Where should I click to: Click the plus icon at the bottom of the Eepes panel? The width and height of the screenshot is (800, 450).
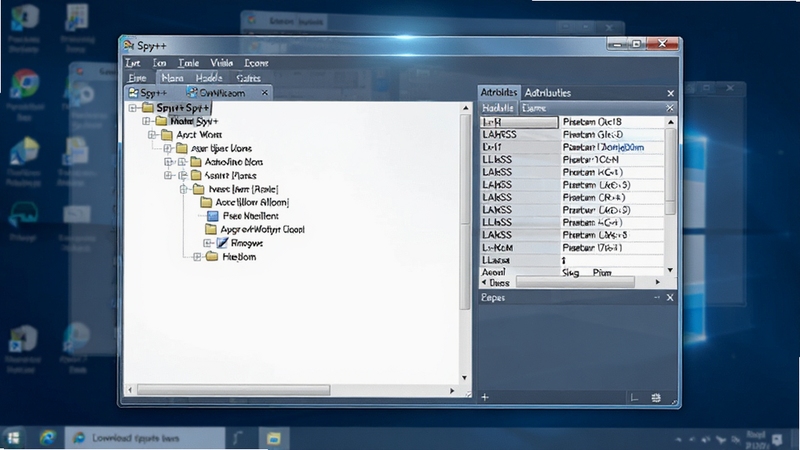click(485, 397)
